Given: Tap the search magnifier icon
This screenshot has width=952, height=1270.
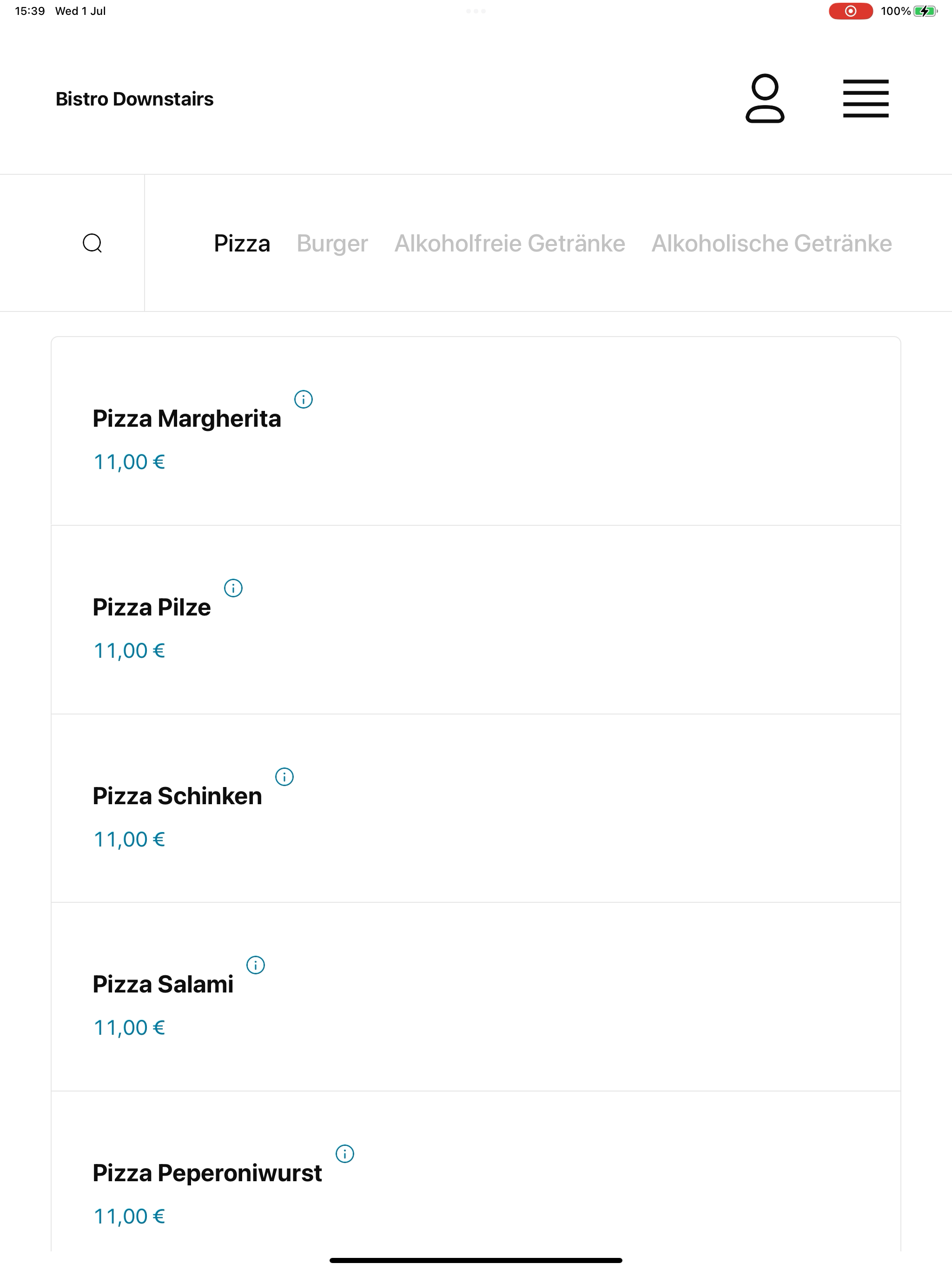Looking at the screenshot, I should [93, 243].
